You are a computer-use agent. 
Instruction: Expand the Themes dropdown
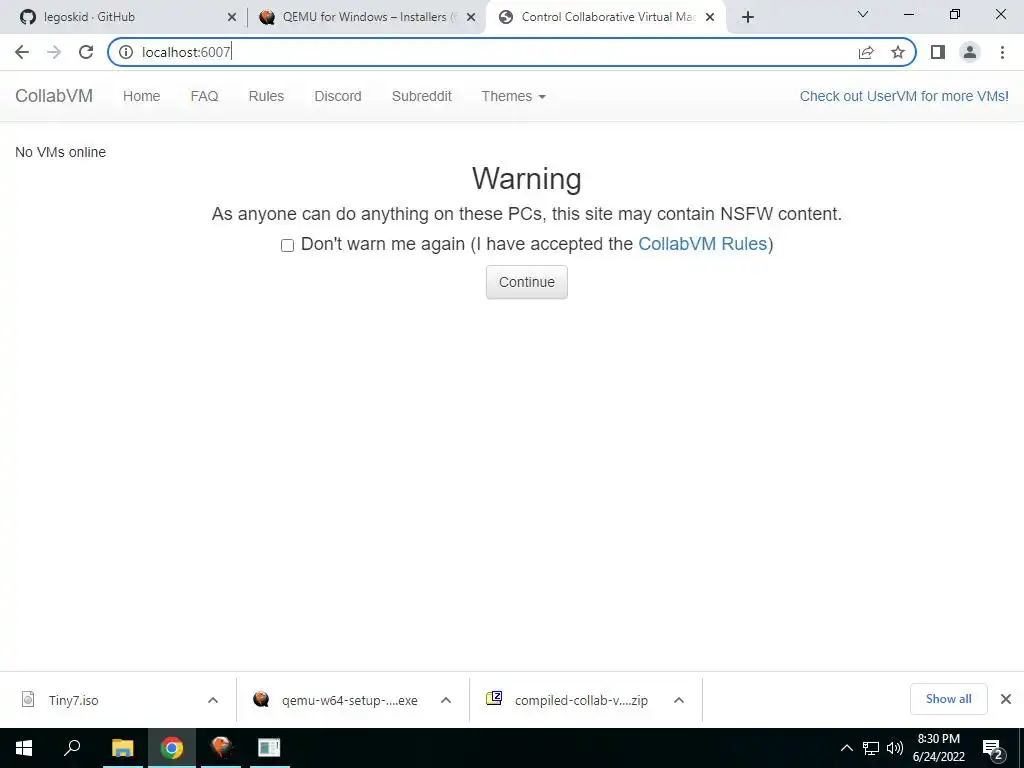pos(513,96)
